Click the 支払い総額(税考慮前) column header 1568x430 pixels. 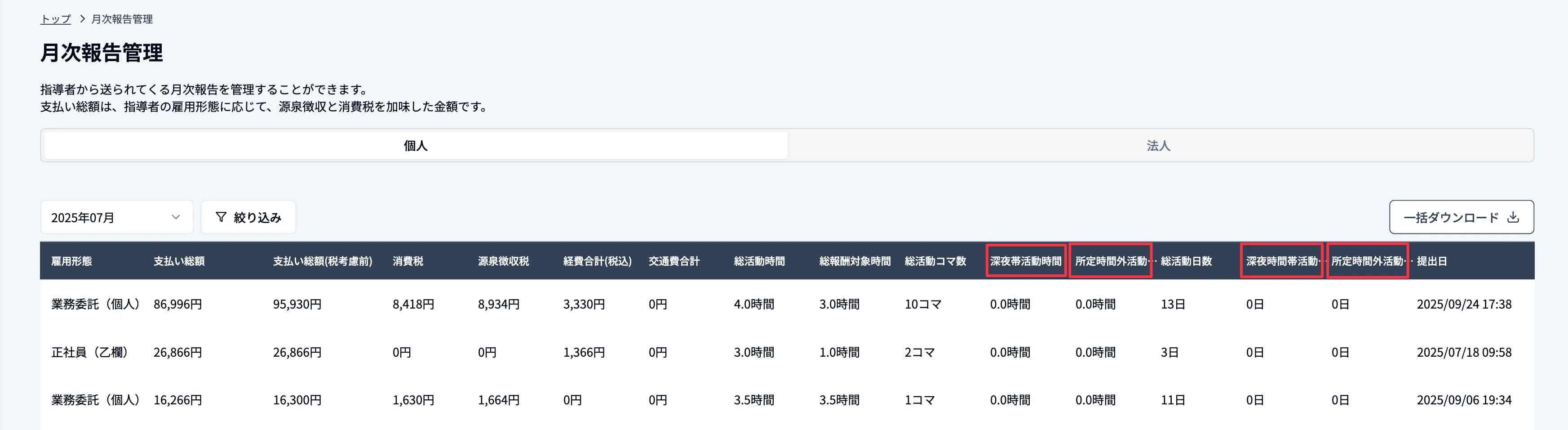322,261
